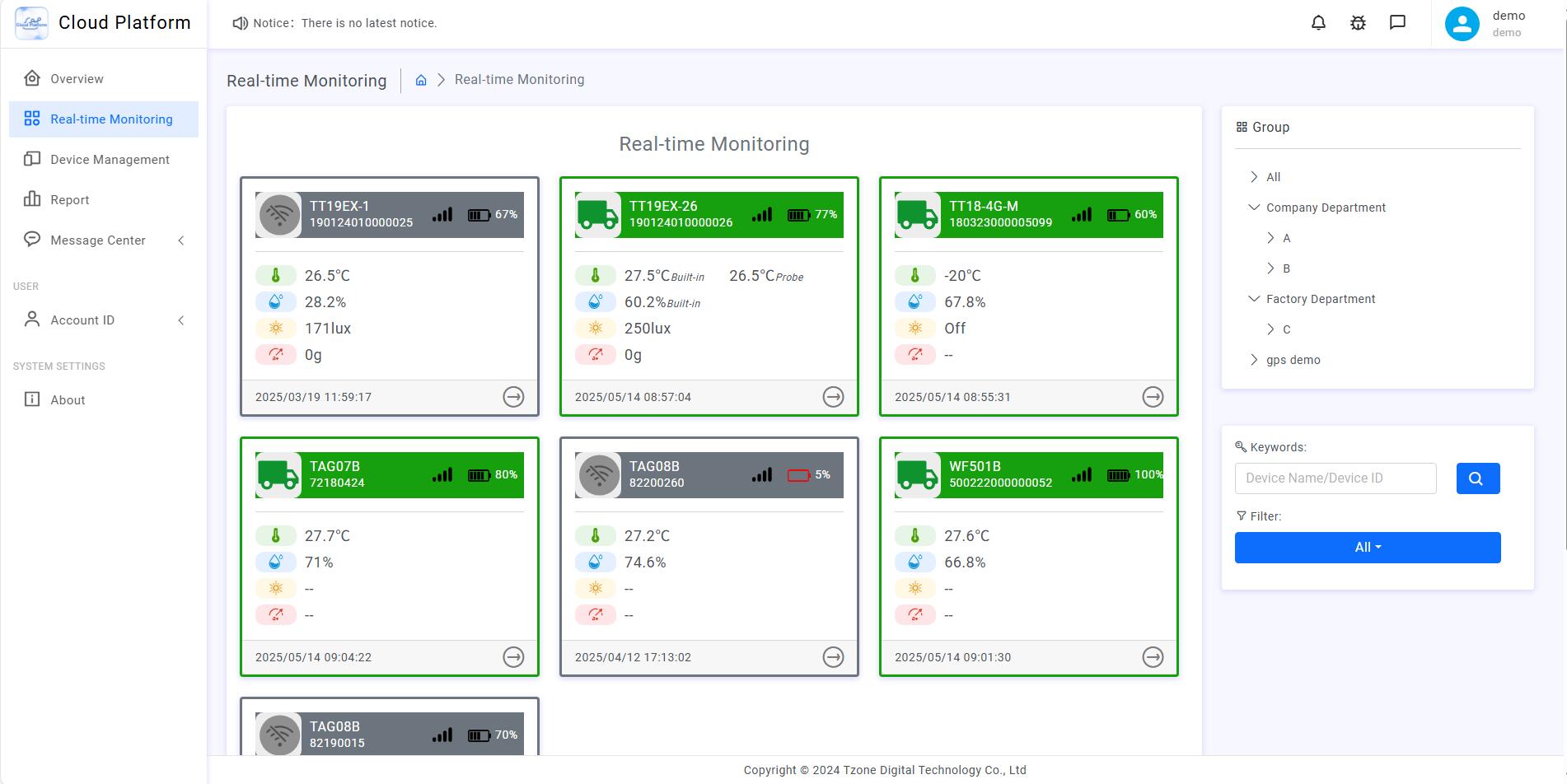Image resolution: width=1567 pixels, height=784 pixels.
Task: Open details arrow for TT19EX-1 card
Action: pyautogui.click(x=513, y=397)
